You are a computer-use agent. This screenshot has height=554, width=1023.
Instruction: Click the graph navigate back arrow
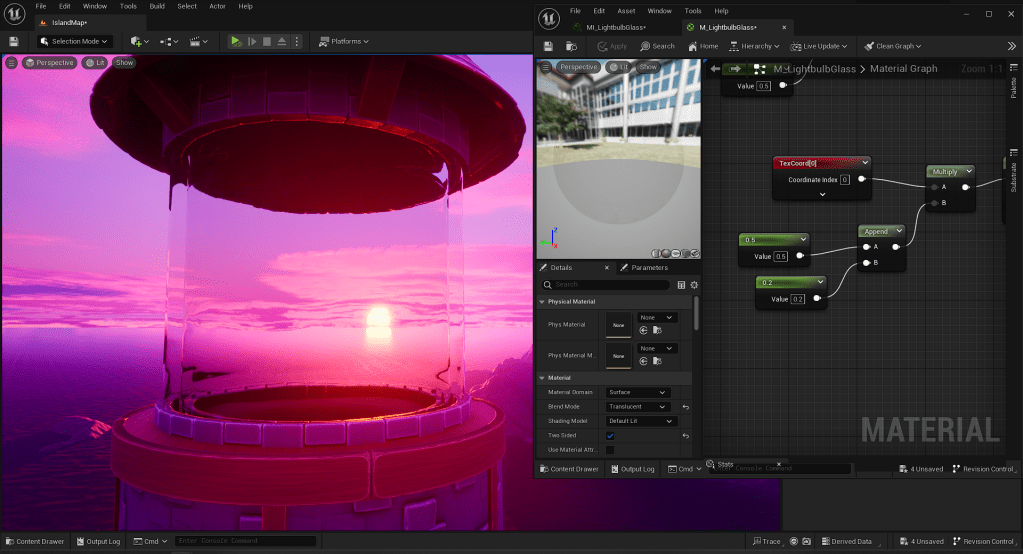tap(715, 68)
